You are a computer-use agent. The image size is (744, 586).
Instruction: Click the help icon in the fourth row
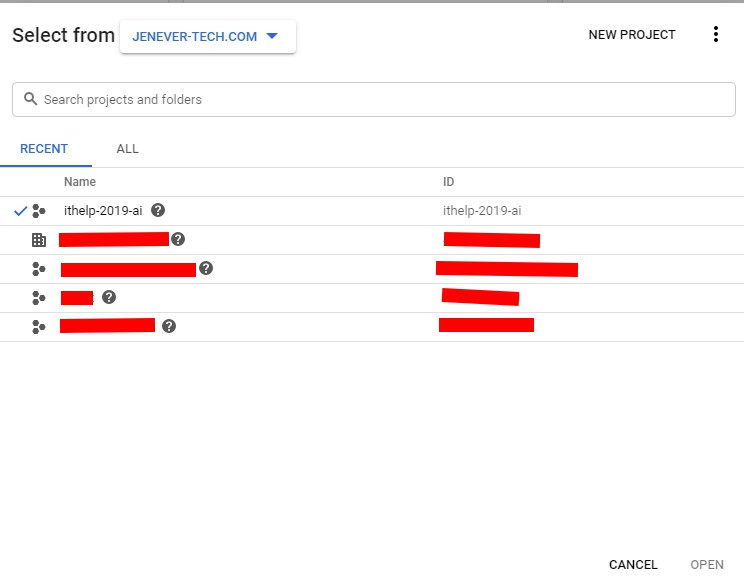[109, 297]
